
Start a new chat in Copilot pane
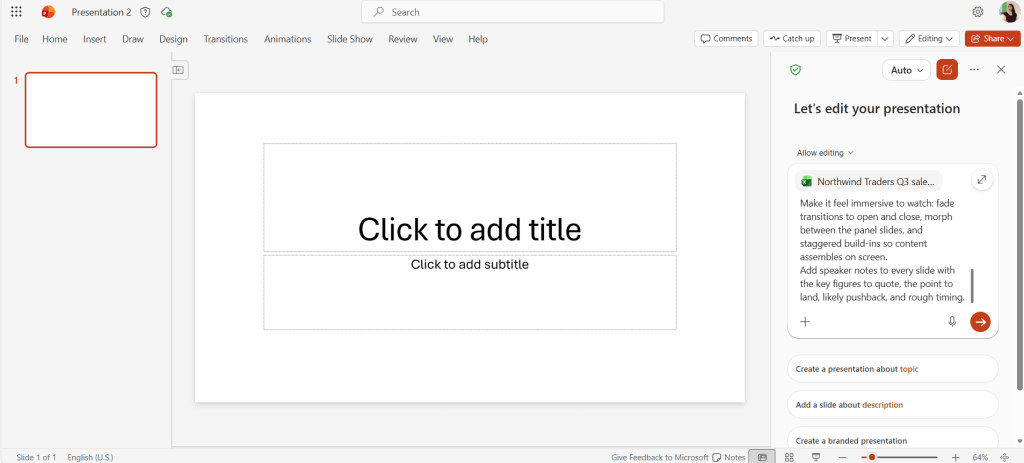pyautogui.click(x=947, y=70)
